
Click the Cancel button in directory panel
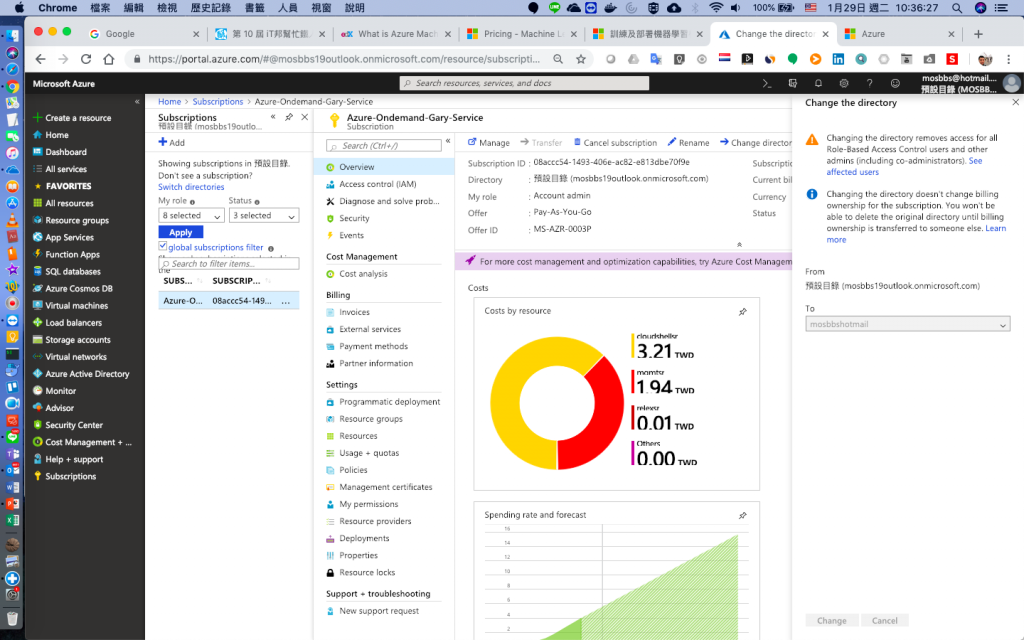884,620
